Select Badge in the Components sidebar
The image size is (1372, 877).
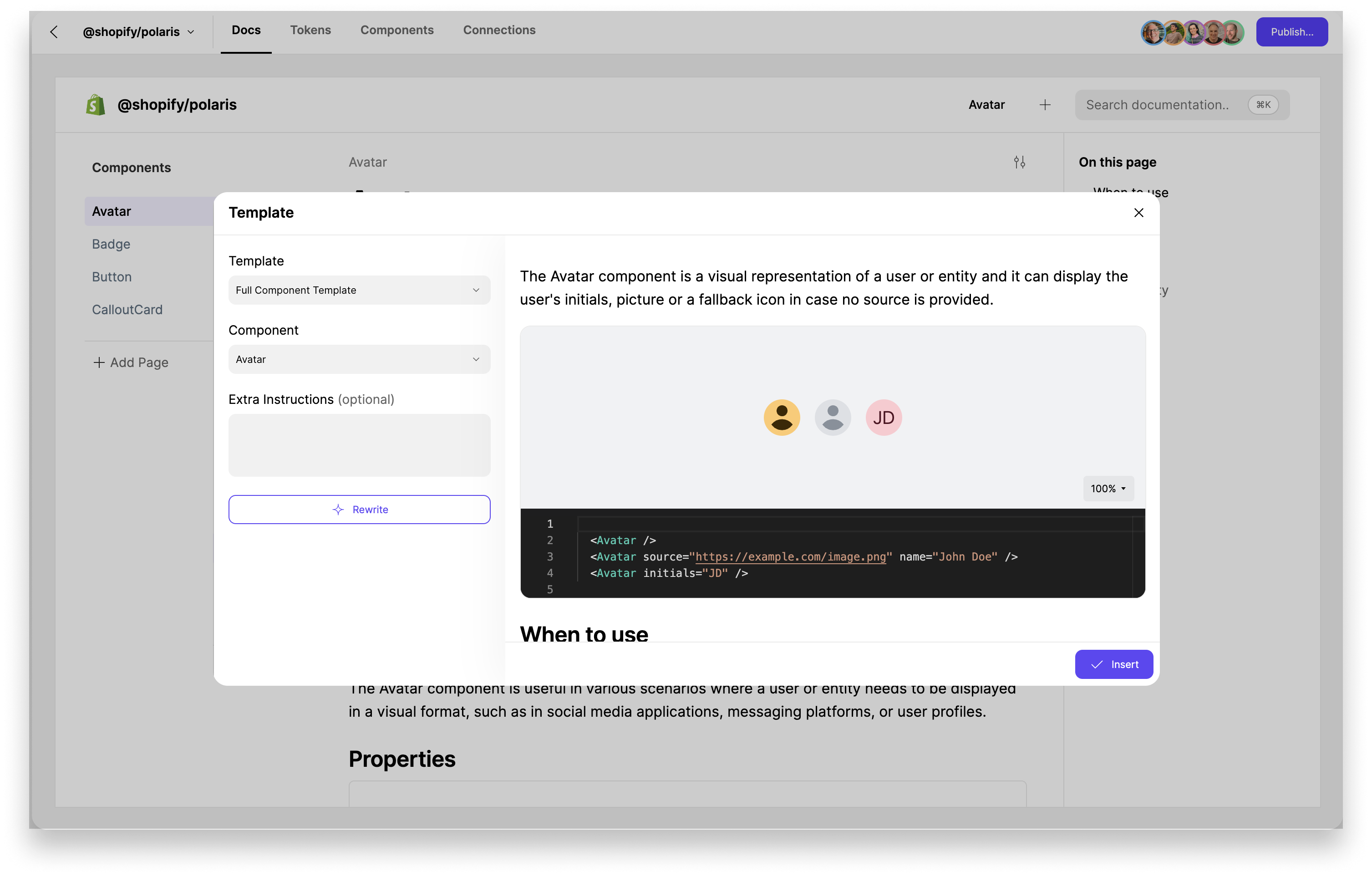point(111,244)
